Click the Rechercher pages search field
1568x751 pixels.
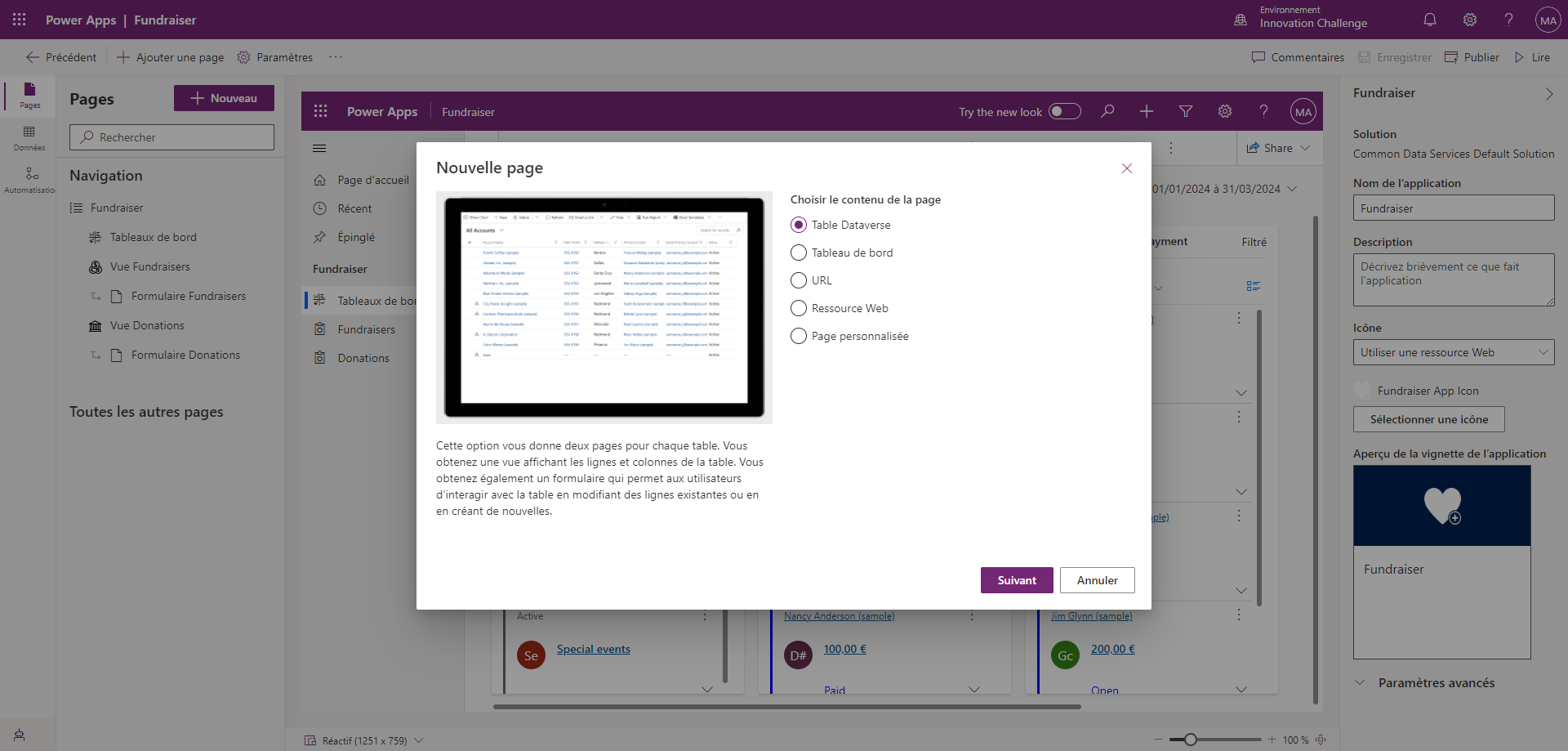tap(171, 137)
